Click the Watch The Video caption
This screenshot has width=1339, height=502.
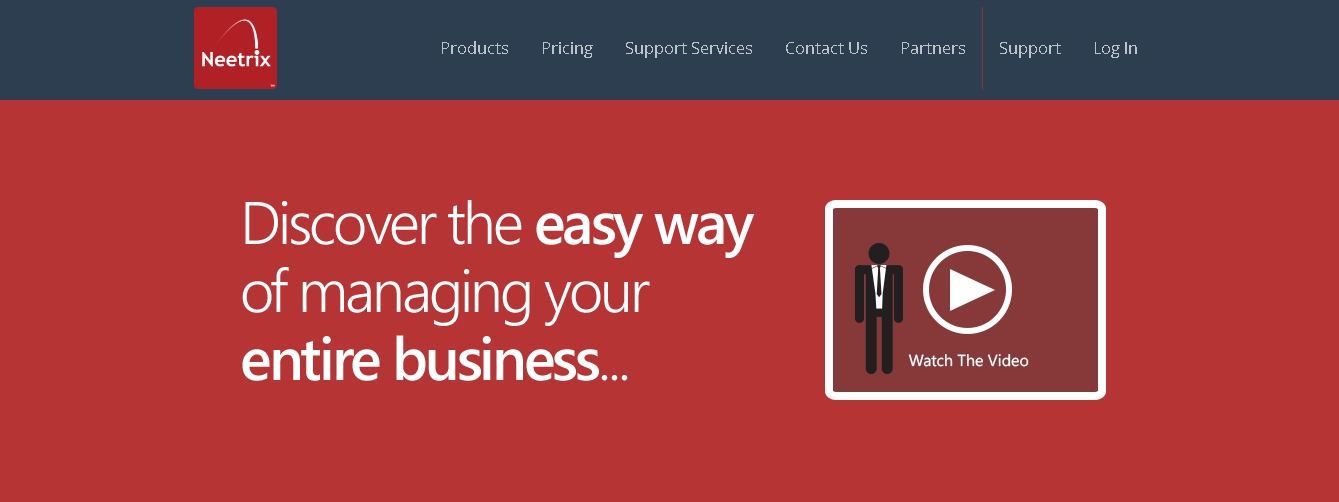click(968, 360)
